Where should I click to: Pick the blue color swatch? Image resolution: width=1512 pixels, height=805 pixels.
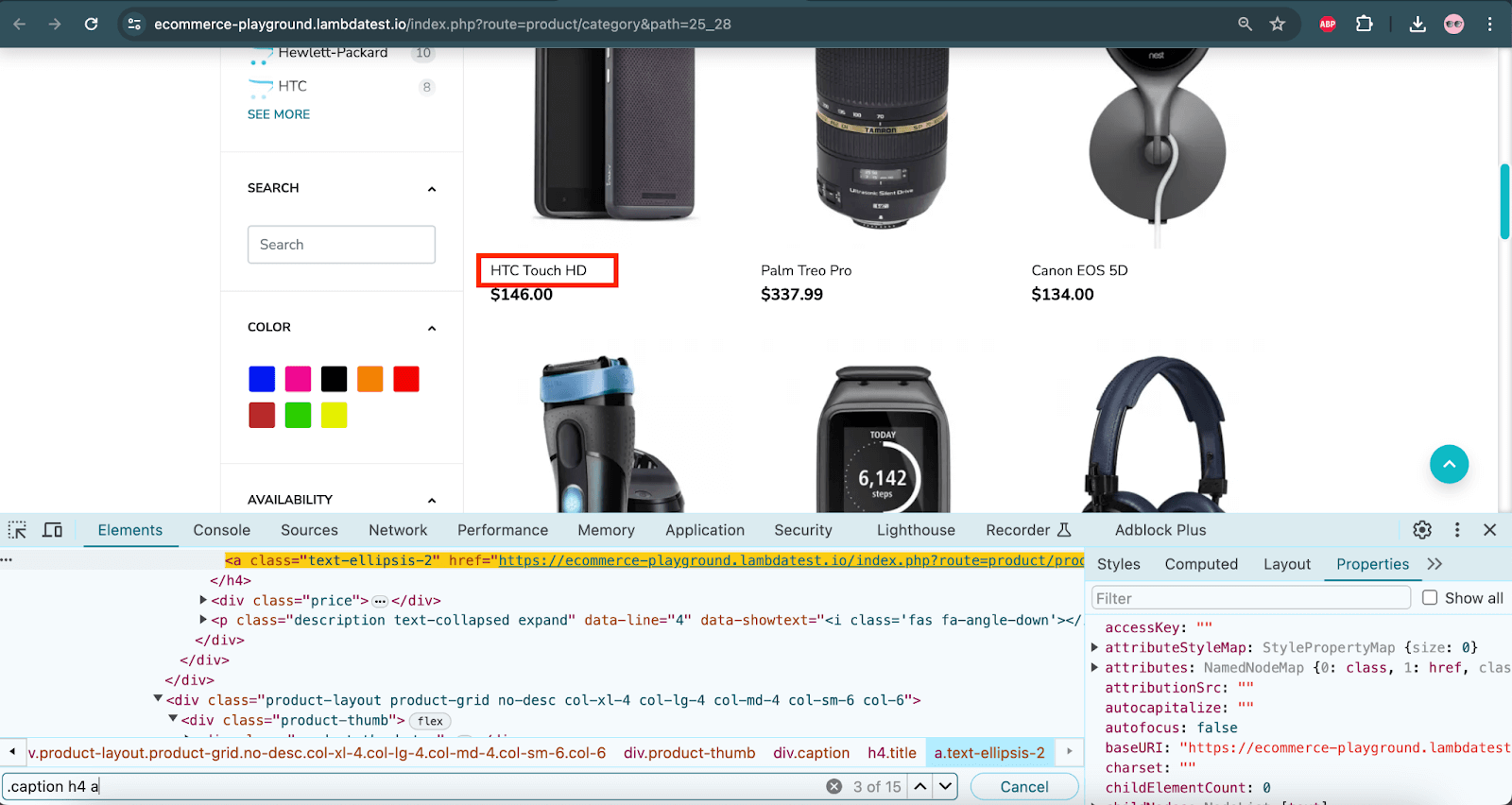coord(262,379)
